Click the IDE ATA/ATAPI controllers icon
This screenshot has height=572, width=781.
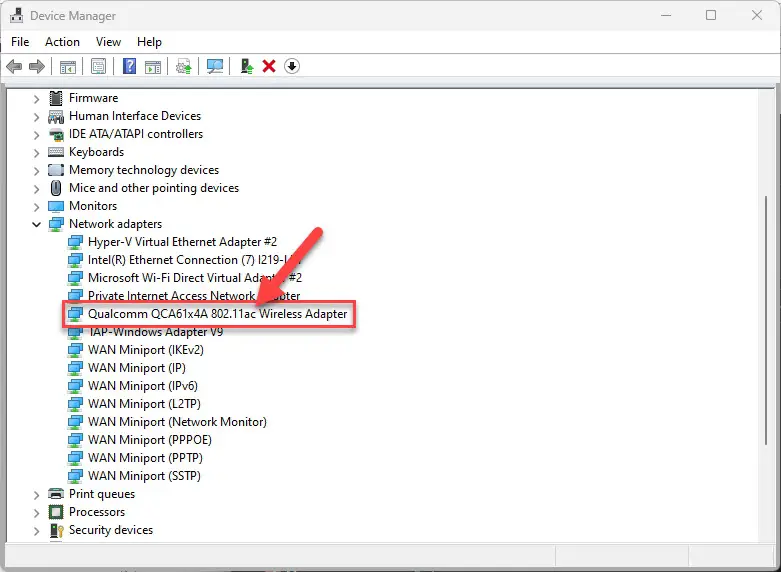point(56,134)
